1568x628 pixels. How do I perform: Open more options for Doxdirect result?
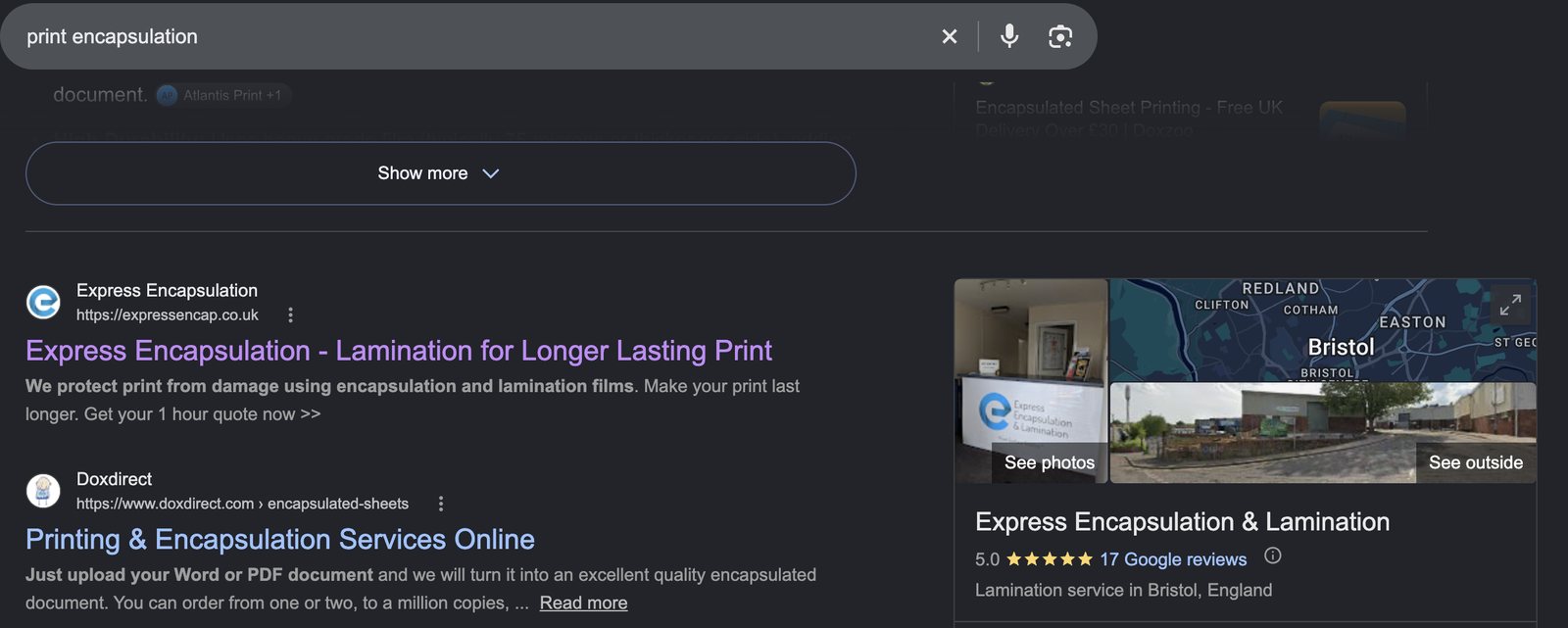441,504
